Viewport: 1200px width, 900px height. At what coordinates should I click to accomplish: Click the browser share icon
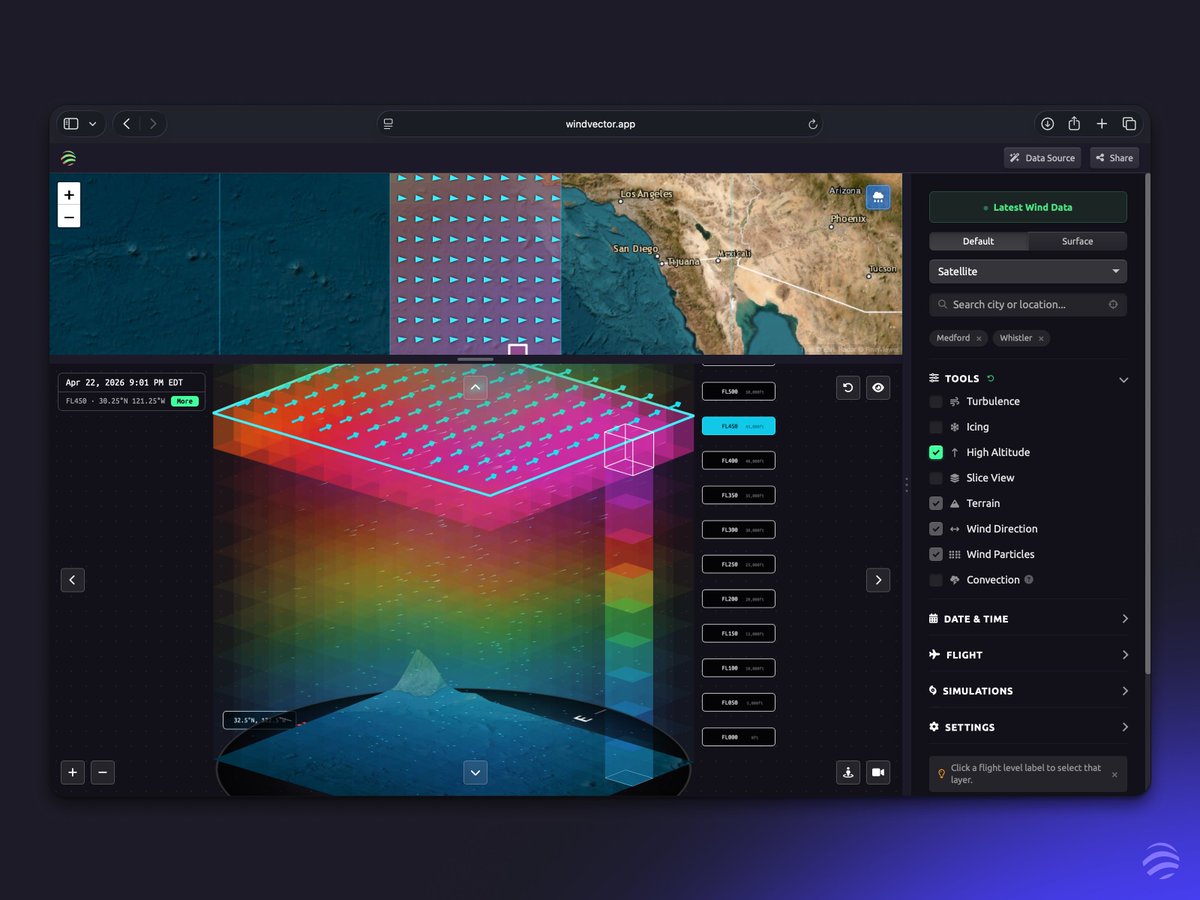coord(1074,124)
